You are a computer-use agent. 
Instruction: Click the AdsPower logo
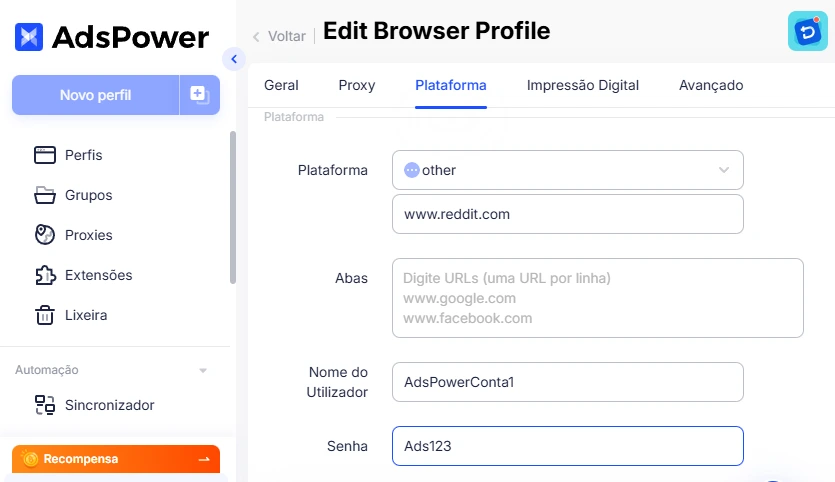pos(112,38)
